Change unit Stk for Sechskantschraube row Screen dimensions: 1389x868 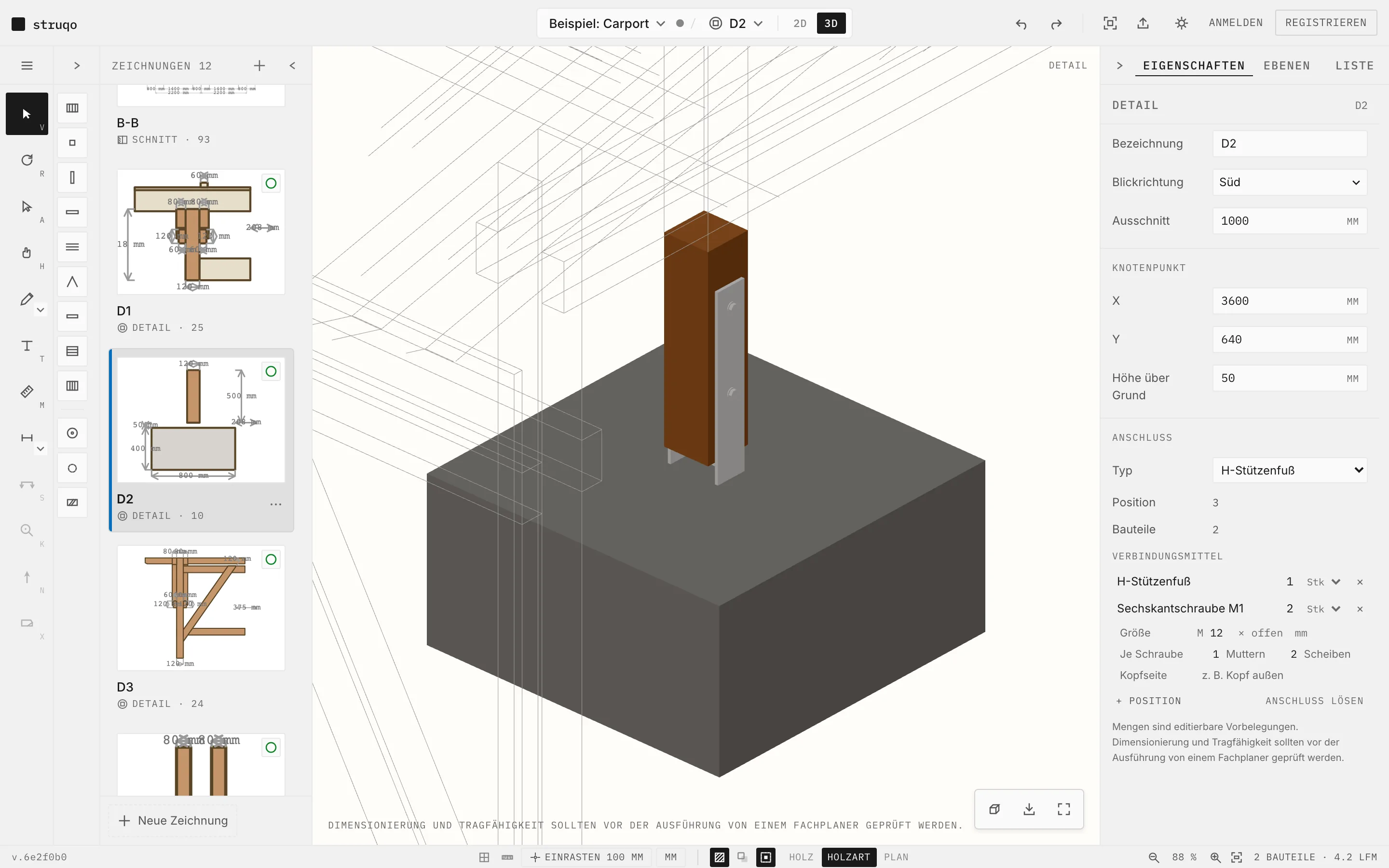click(x=1323, y=609)
